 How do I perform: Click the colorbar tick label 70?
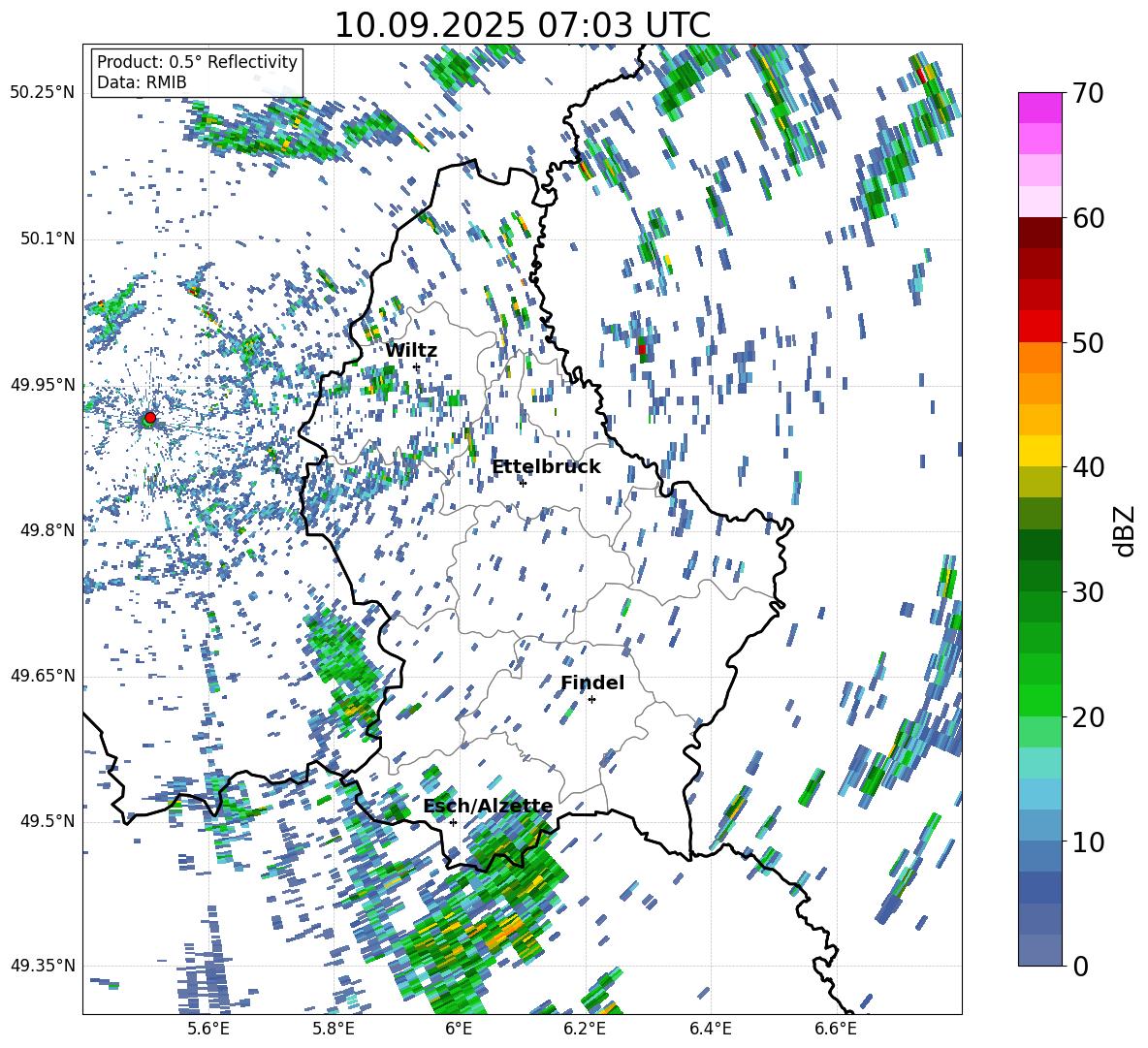(1088, 93)
